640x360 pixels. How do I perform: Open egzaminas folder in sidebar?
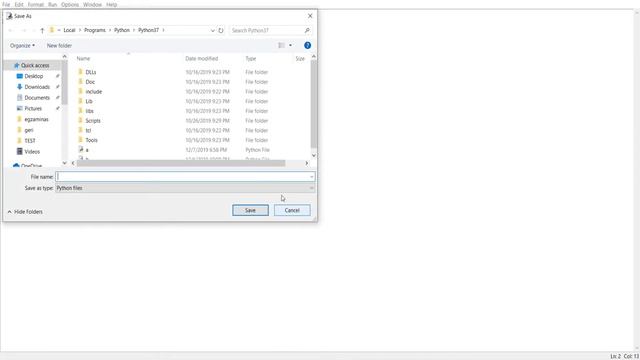tap(36, 120)
